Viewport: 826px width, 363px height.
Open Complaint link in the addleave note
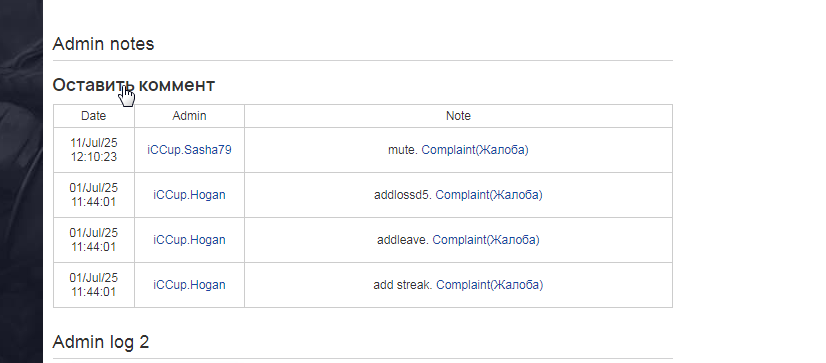pyautogui.click(x=486, y=240)
